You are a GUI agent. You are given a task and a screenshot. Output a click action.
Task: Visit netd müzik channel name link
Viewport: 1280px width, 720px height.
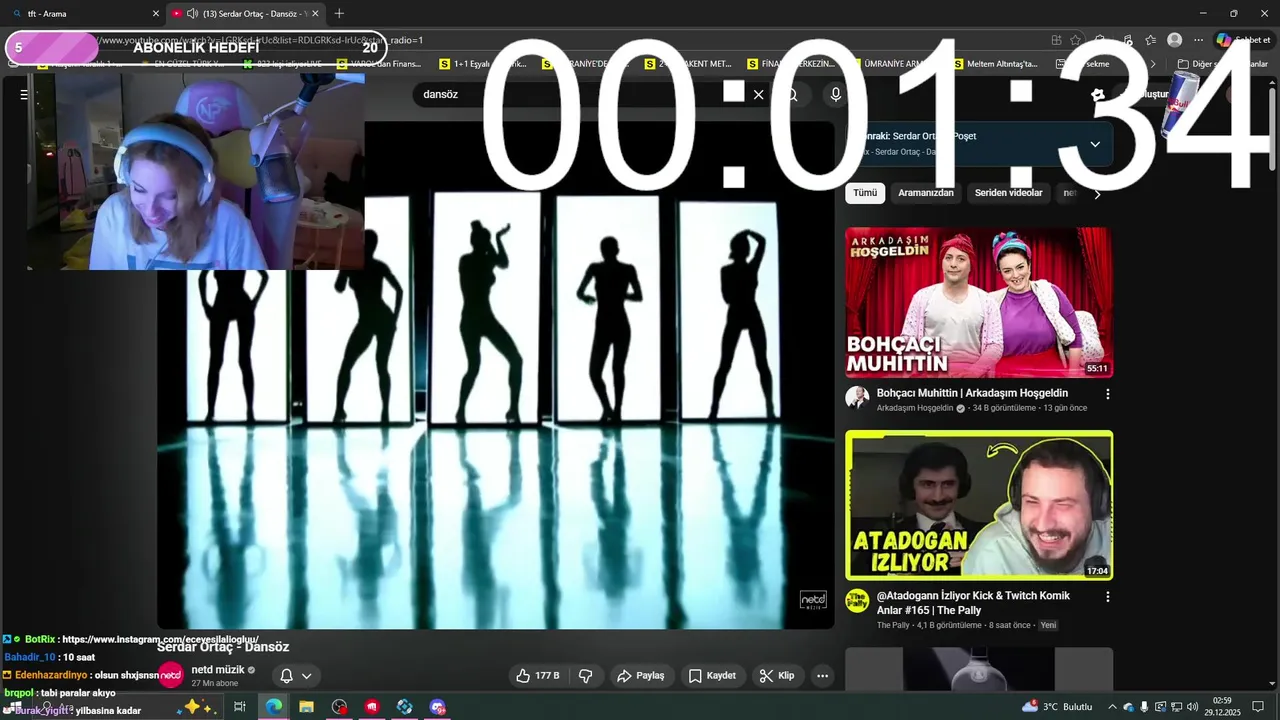[217, 670]
